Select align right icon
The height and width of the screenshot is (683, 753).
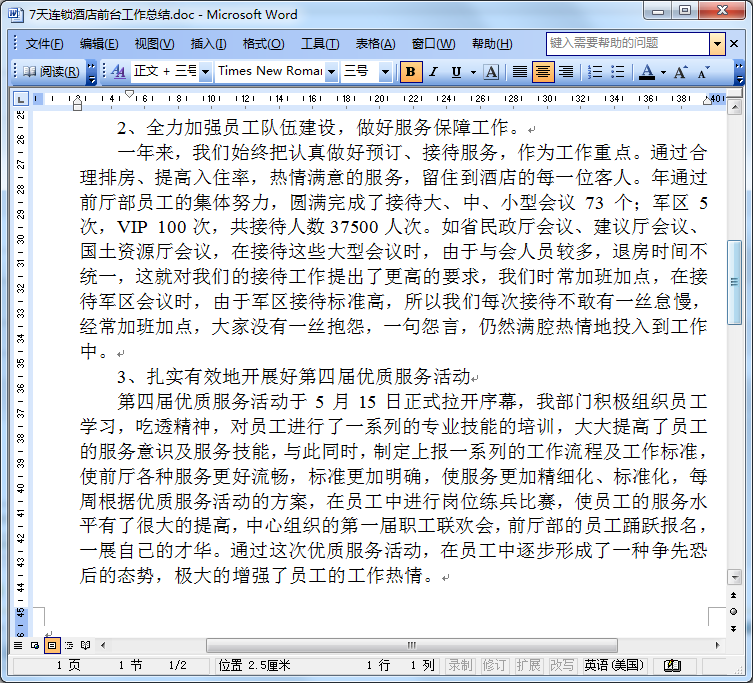(566, 72)
